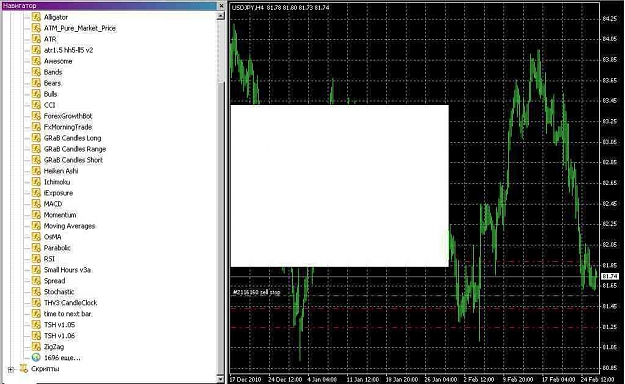Click the Навигатор panel title
This screenshot has height=384, width=625.
[x=20, y=6]
